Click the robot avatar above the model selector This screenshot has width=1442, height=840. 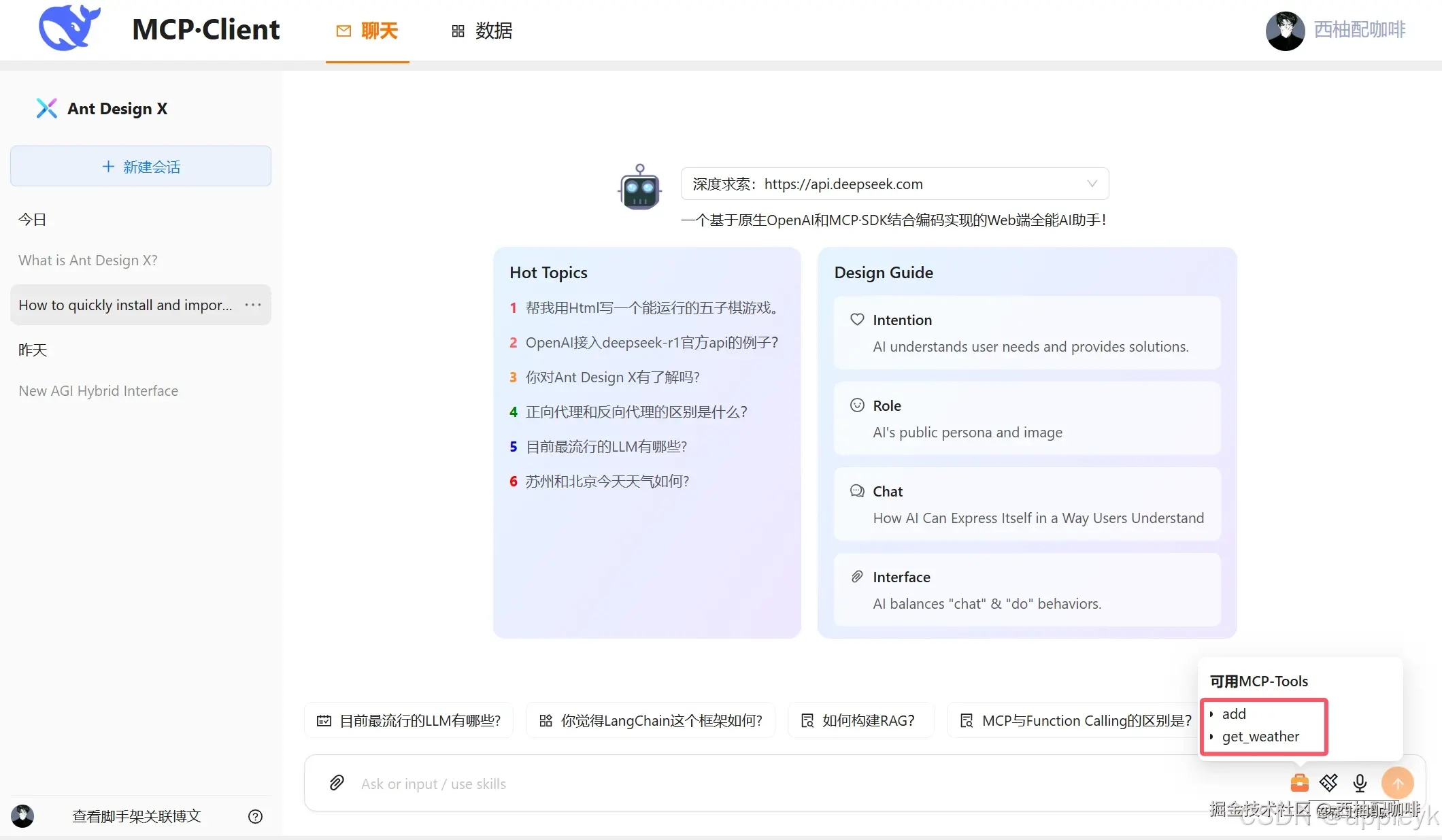639,188
